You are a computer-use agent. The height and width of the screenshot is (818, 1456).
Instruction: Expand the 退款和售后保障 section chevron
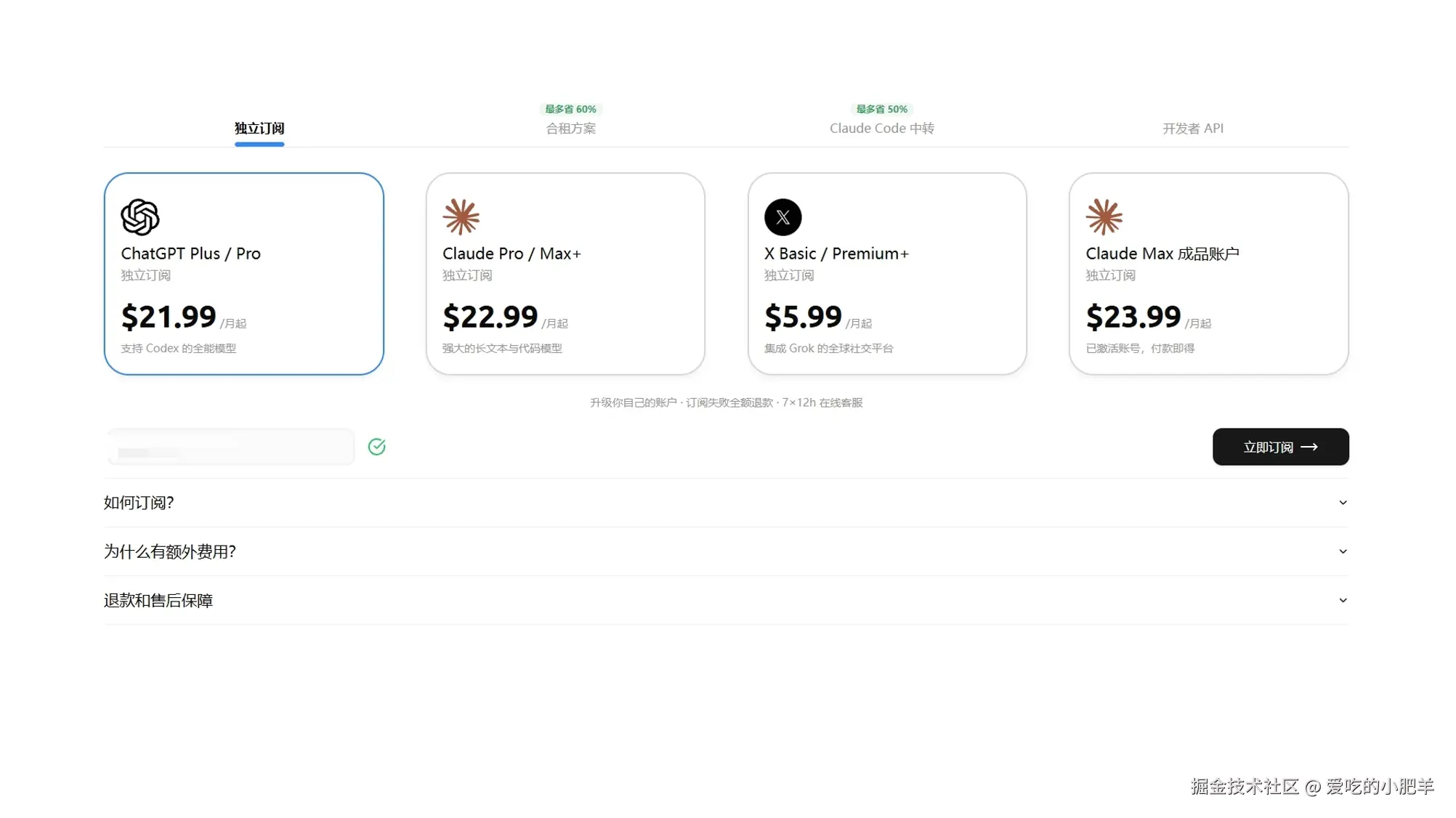point(1343,600)
